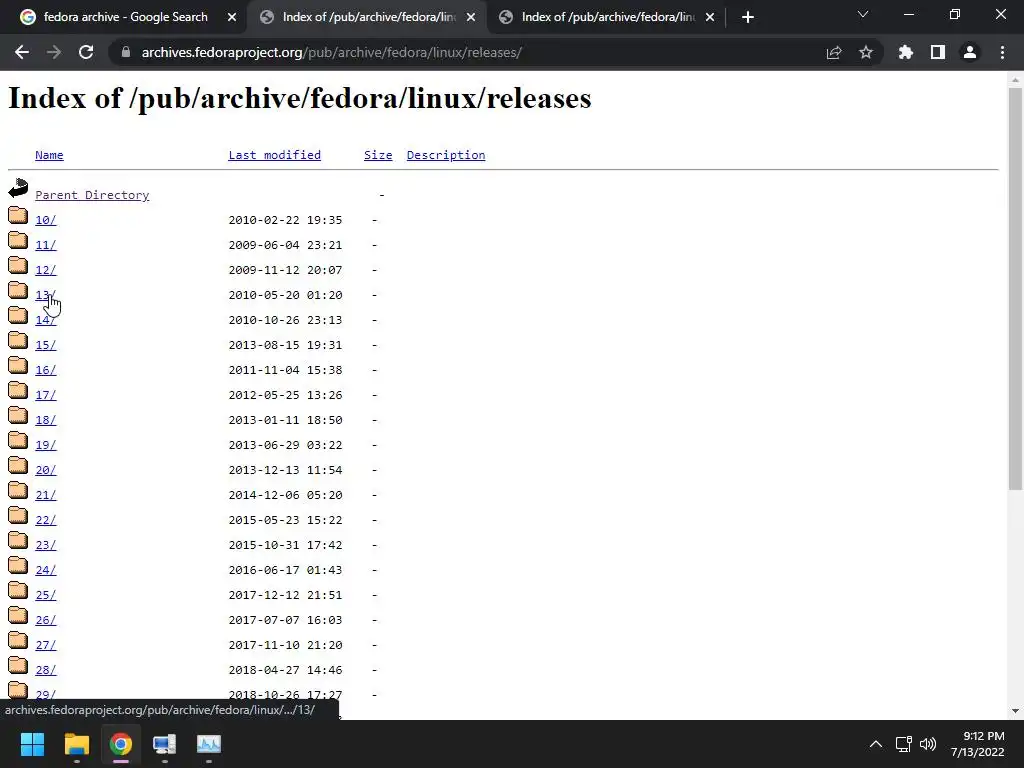1024x768 pixels.
Task: Open the 20/ directory link
Action: tap(46, 470)
